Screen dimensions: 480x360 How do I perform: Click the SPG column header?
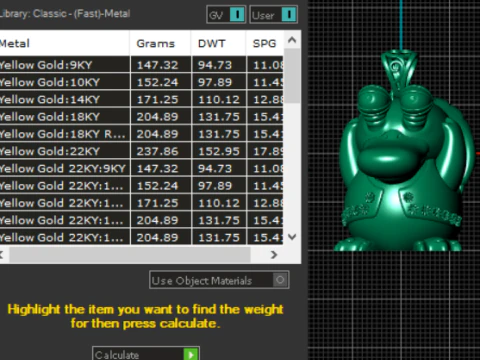click(265, 43)
